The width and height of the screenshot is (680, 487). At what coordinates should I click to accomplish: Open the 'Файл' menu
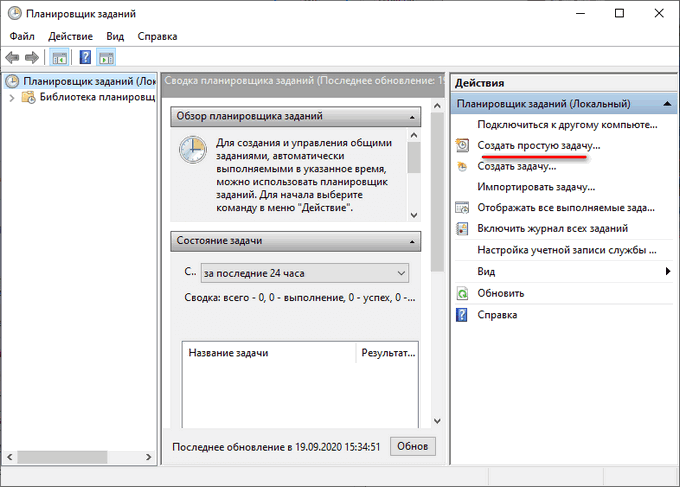point(22,36)
